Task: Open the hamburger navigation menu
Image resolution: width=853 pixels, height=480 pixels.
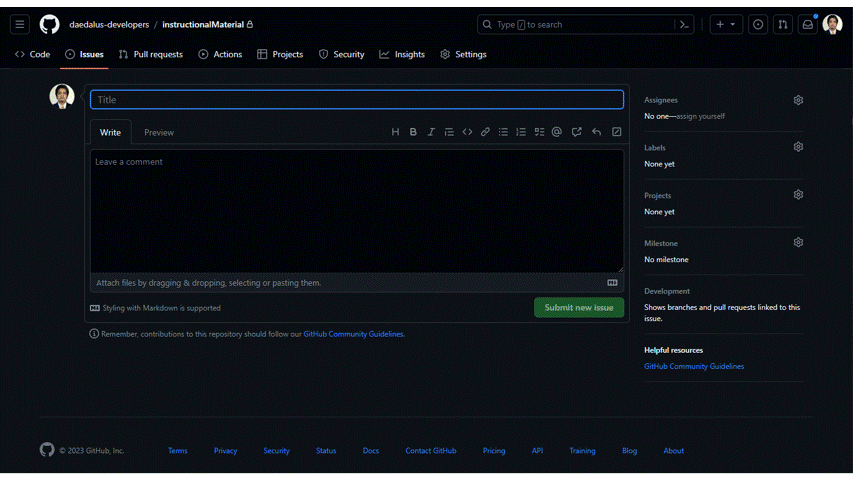Action: coord(20,25)
